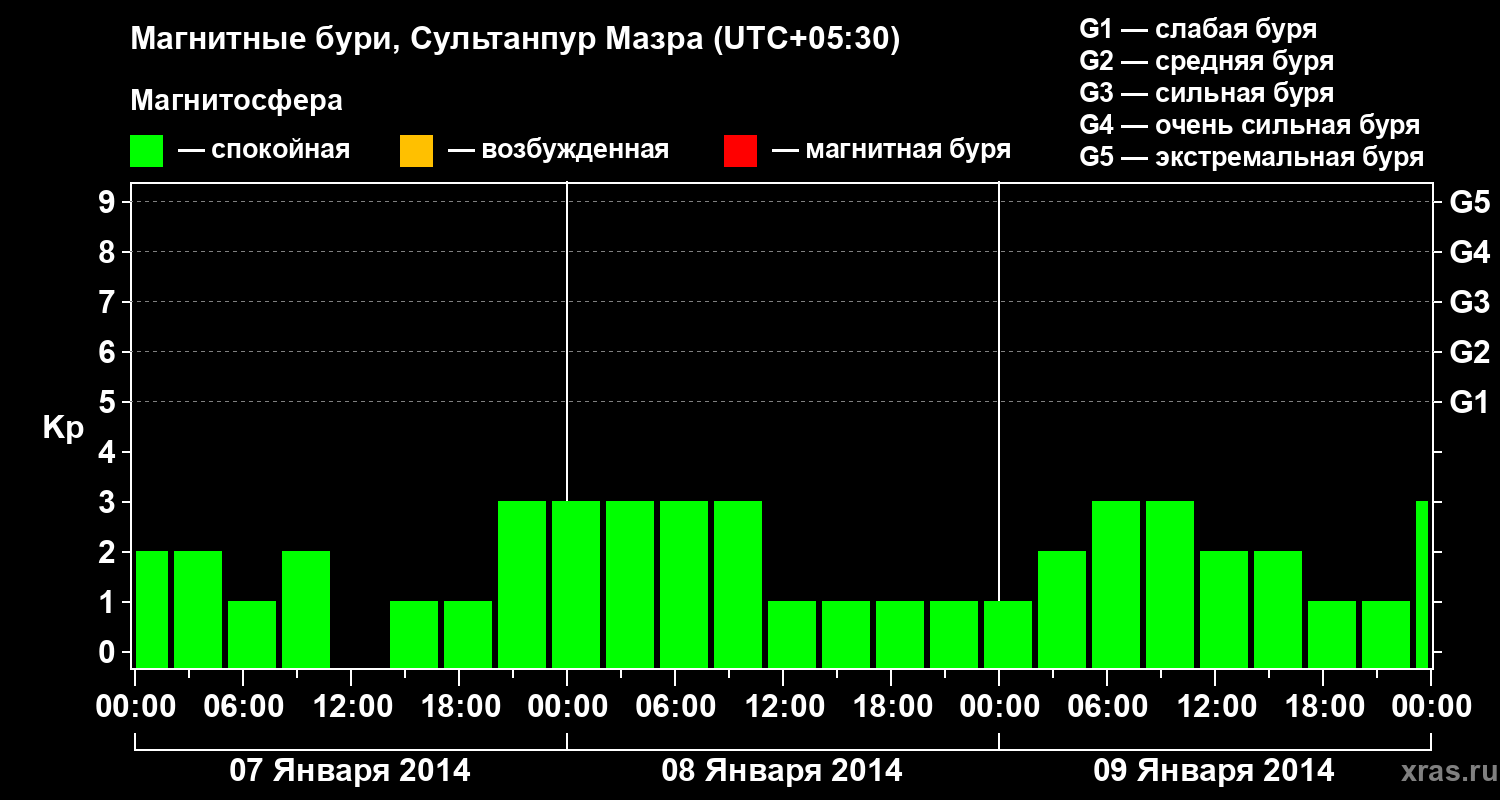
Task: Click the 06:00 tick label above 07 Января
Action: pos(243,706)
